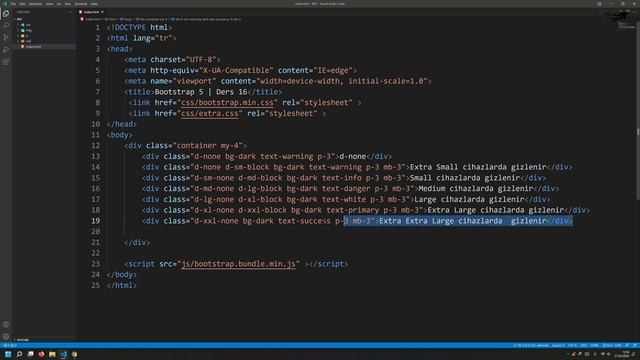Click the 'UTF-8' charset value on line 4
Image resolution: width=640 pixels, height=360 pixels.
click(200, 60)
